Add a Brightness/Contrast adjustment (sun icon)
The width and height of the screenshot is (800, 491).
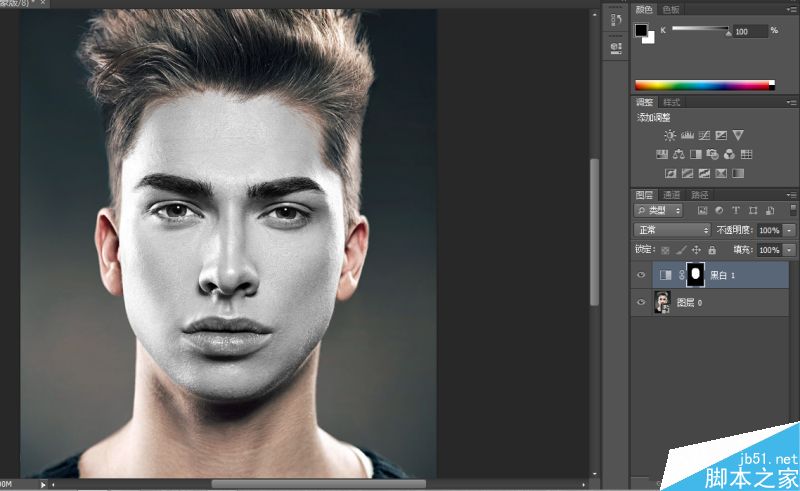(670, 135)
